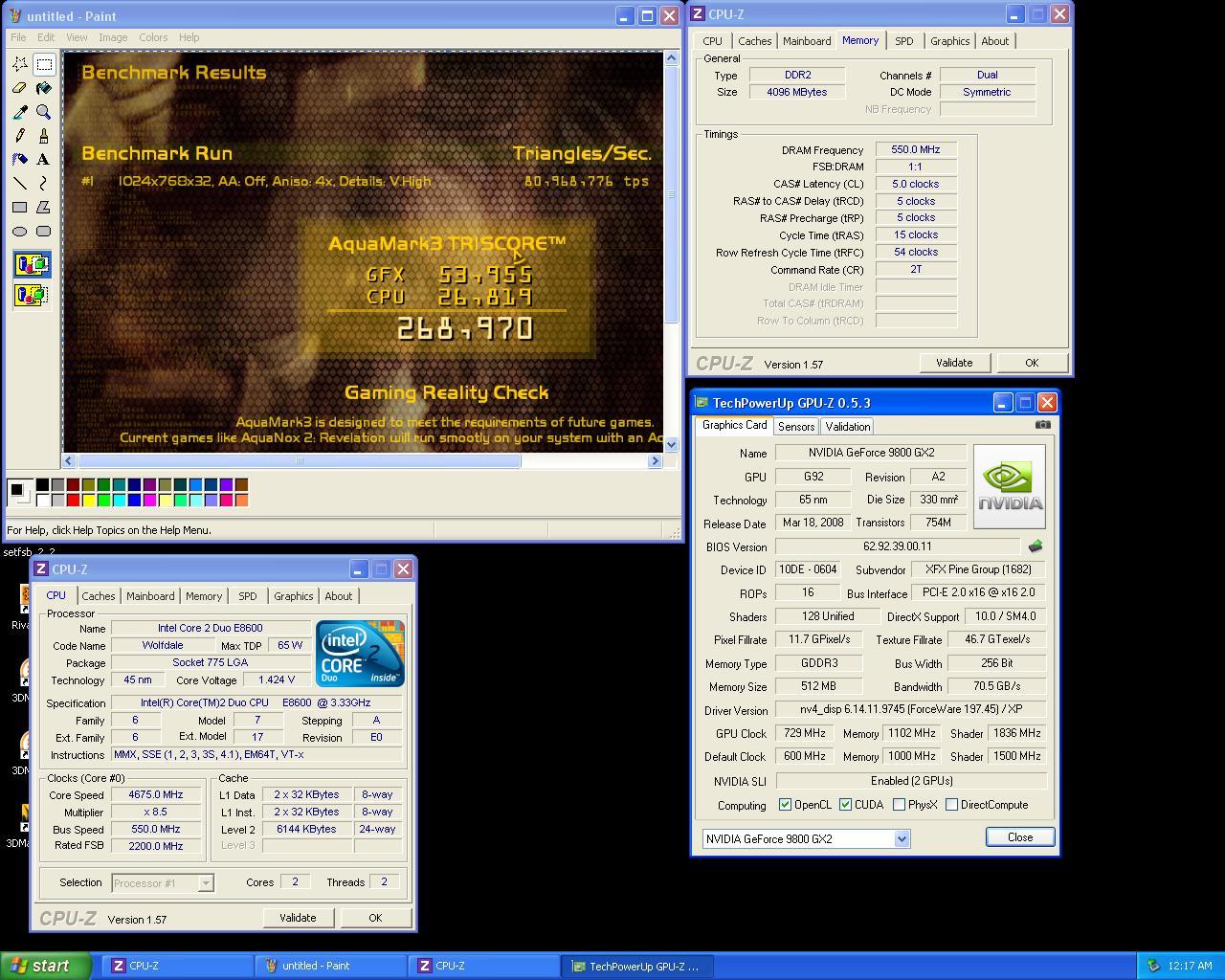
Task: Open the Mainboard tab in the CPU-Z Memory window
Action: (807, 41)
